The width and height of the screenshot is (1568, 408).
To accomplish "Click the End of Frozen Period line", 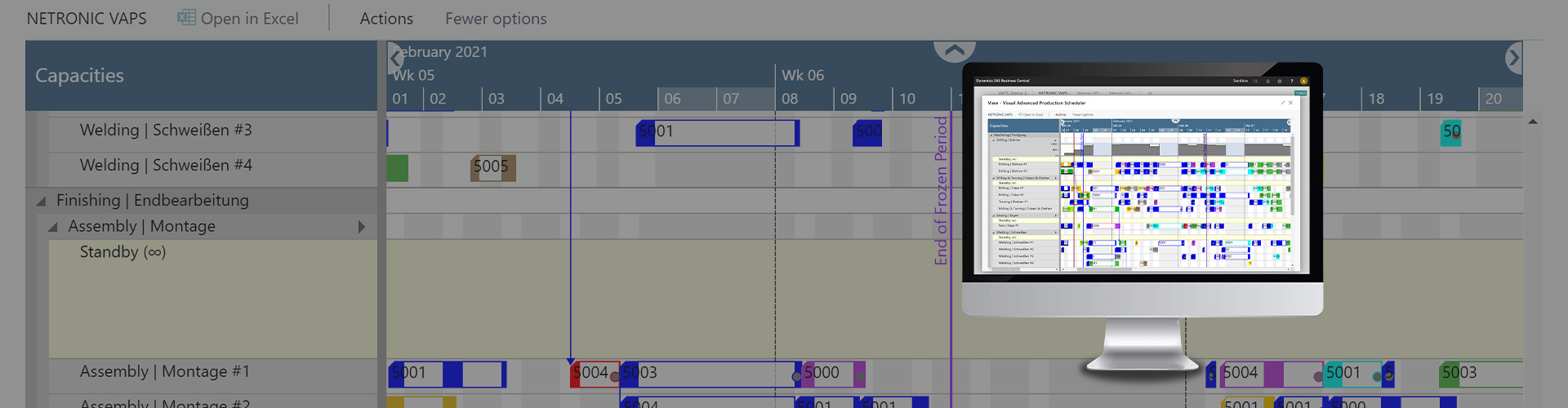I will (951, 245).
